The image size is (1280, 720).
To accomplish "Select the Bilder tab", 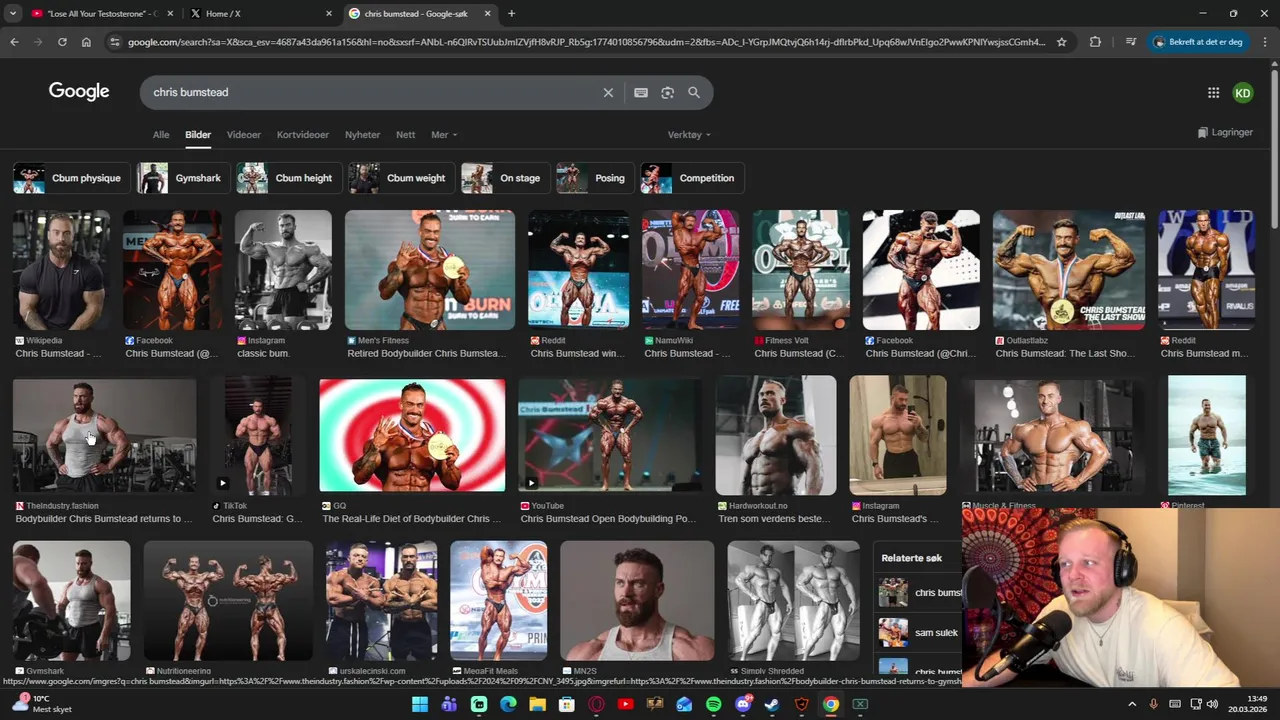I will click(198, 134).
